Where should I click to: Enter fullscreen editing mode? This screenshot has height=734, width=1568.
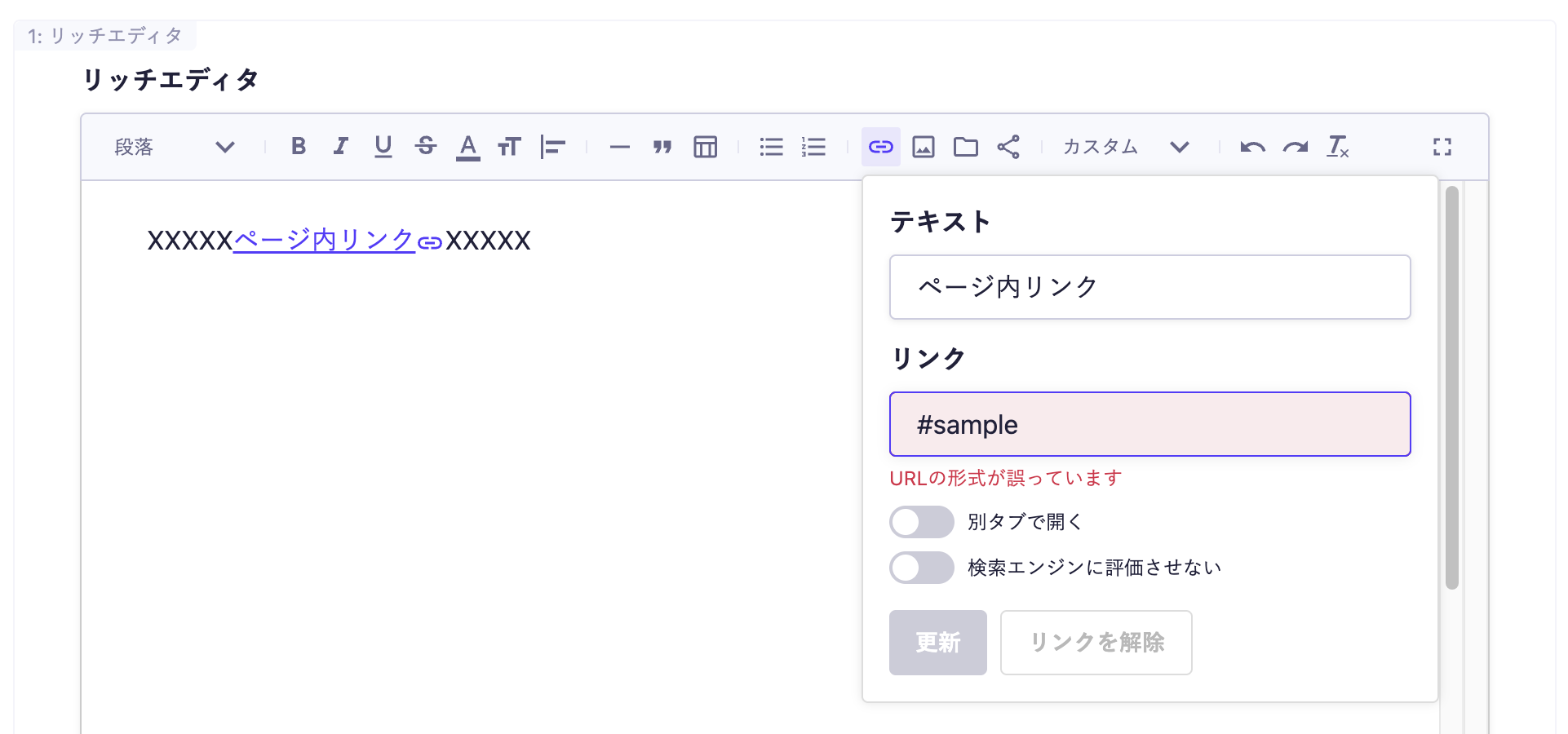pos(1442,147)
